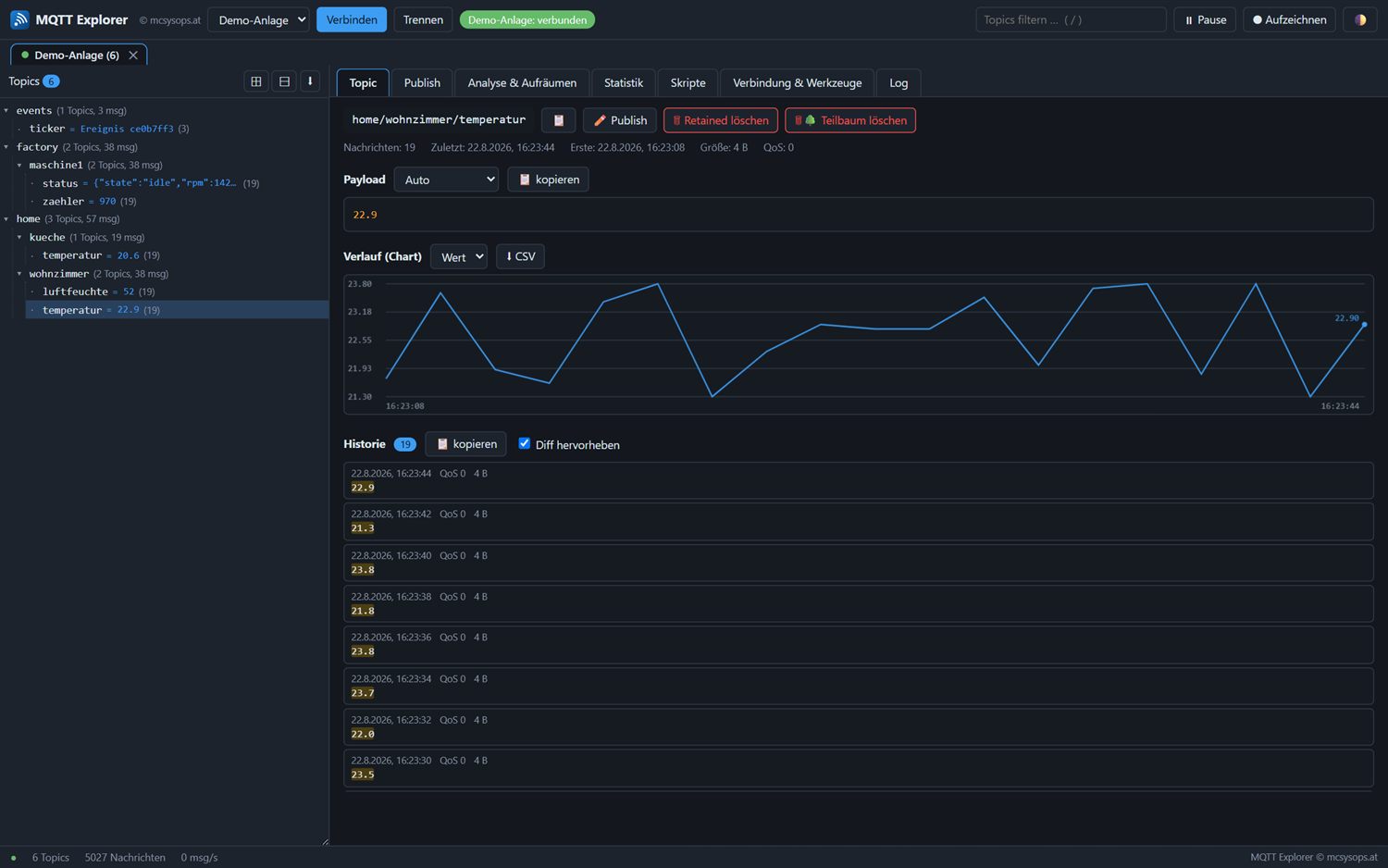Select the ticker topic row
Image resolution: width=1388 pixels, height=868 pixels.
pyautogui.click(x=171, y=129)
